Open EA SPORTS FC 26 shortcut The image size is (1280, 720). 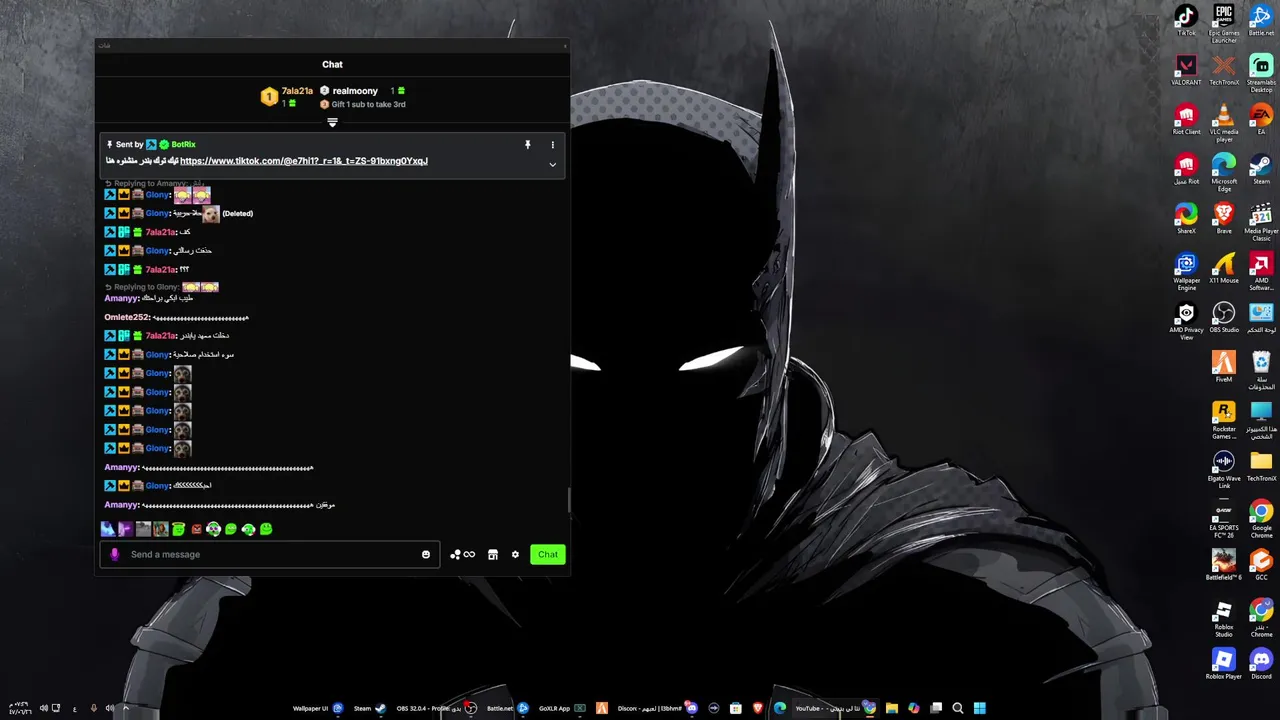1224,519
